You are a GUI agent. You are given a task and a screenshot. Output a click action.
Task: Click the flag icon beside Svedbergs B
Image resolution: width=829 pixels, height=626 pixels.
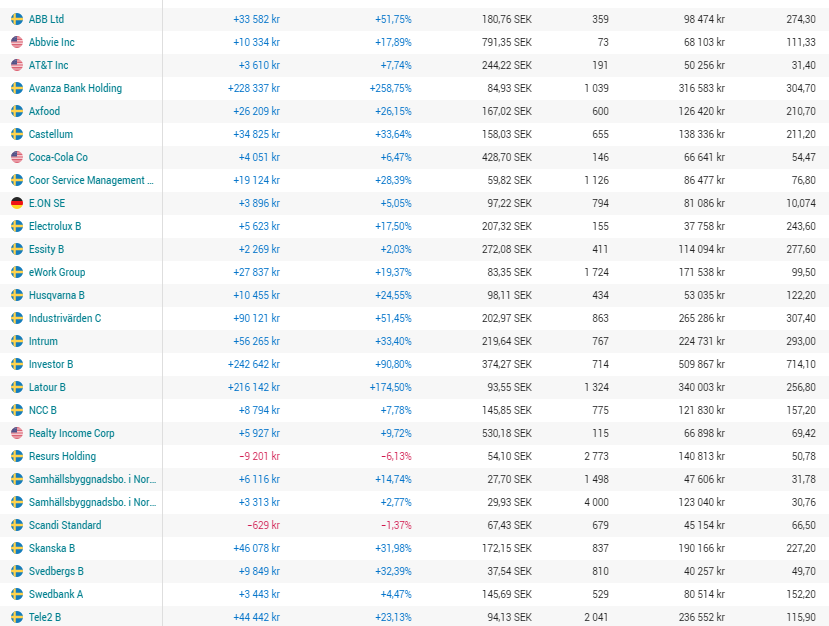[x=17, y=571]
